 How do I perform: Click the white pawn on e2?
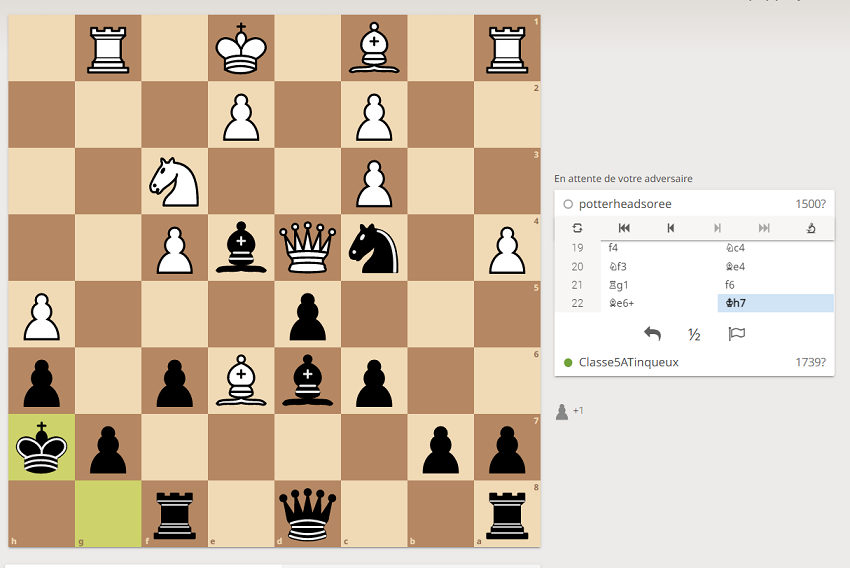pyautogui.click(x=241, y=115)
